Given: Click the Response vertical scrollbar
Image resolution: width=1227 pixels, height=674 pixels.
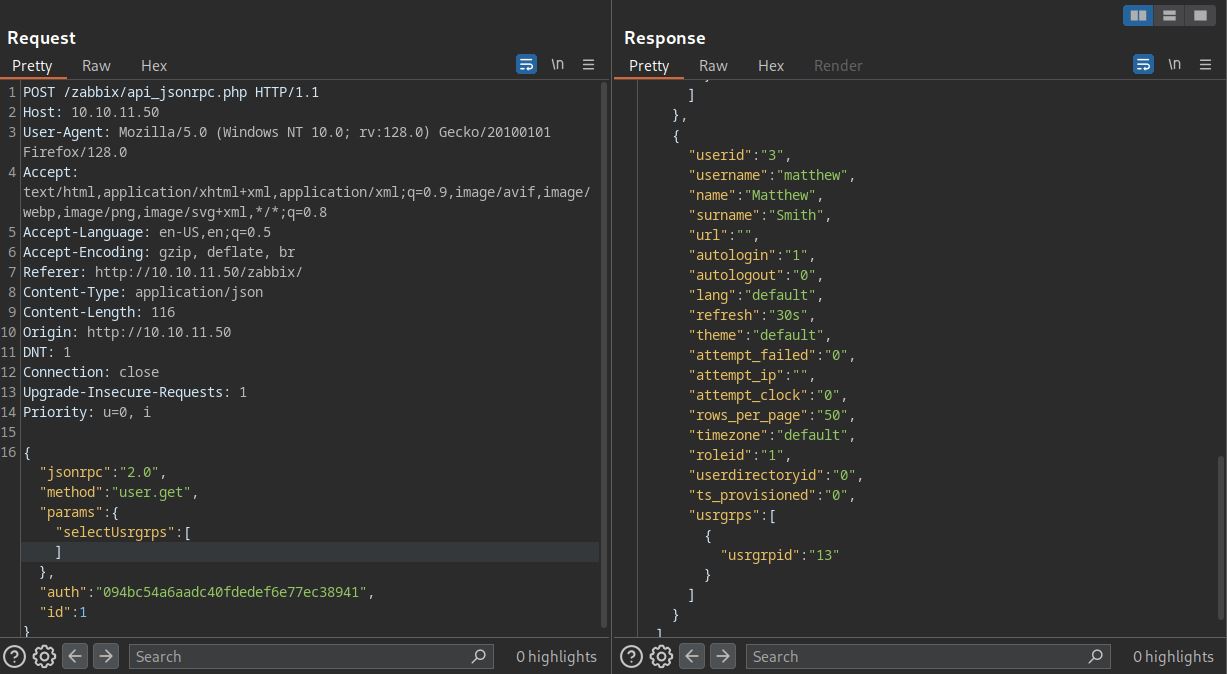Looking at the screenshot, I should tap(1220, 540).
